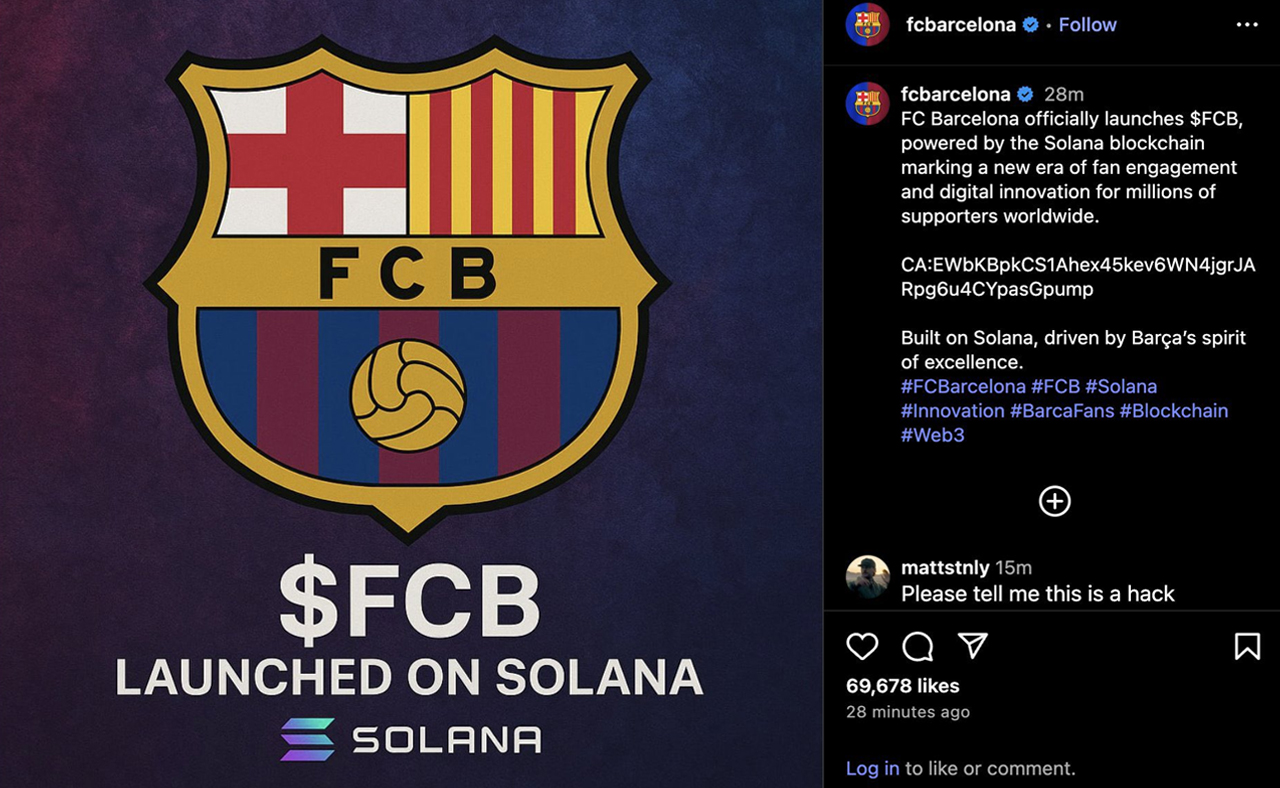Click fcbarcelona avatar beside caption
The image size is (1280, 788).
pos(867,103)
